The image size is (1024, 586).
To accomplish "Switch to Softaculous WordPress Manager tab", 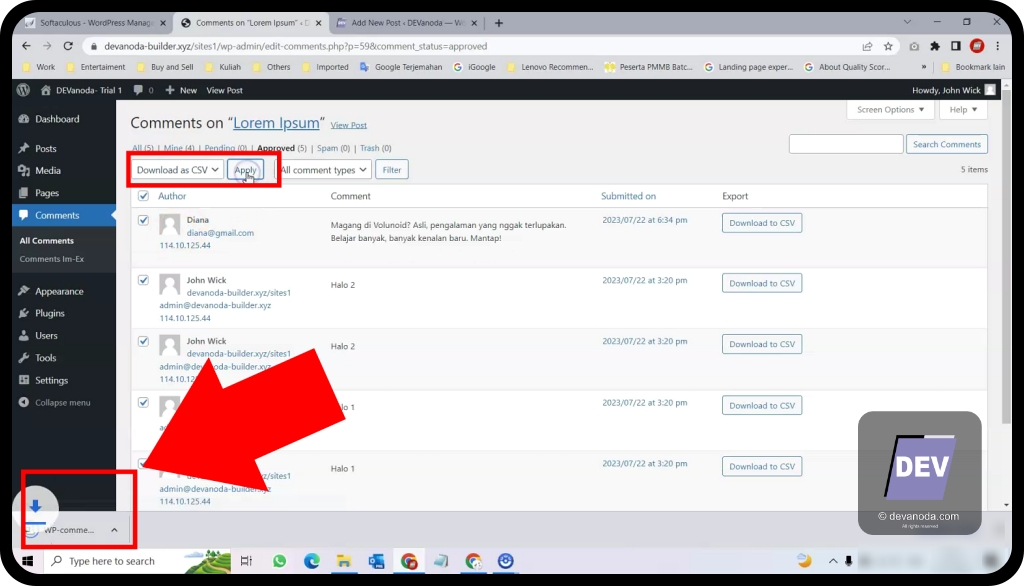I will click(x=96, y=23).
